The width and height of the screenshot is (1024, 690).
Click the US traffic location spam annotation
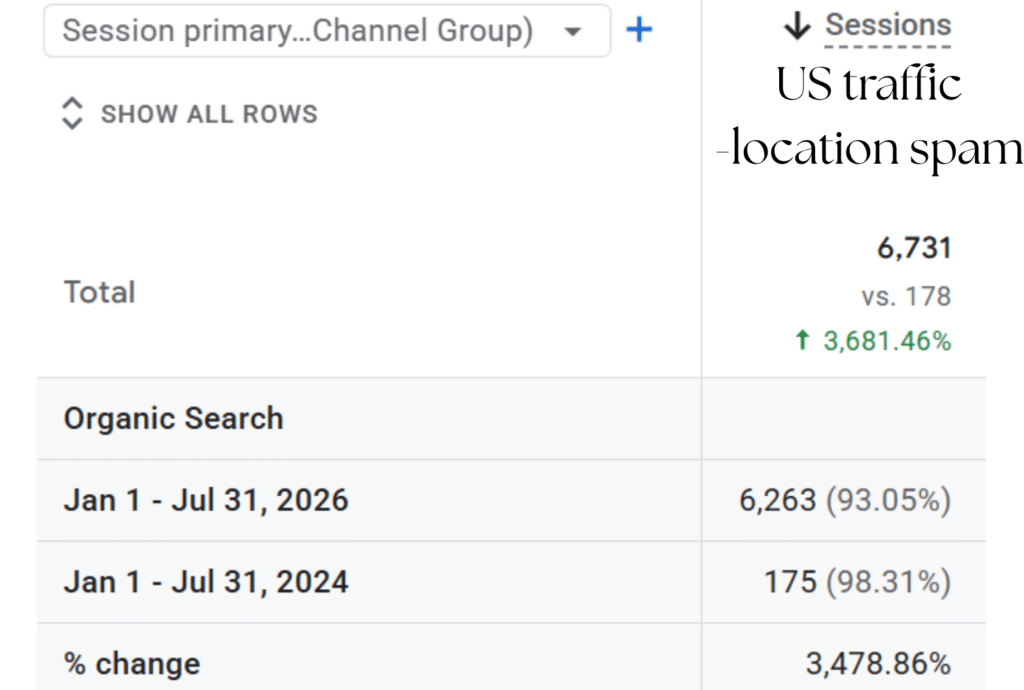coord(869,116)
